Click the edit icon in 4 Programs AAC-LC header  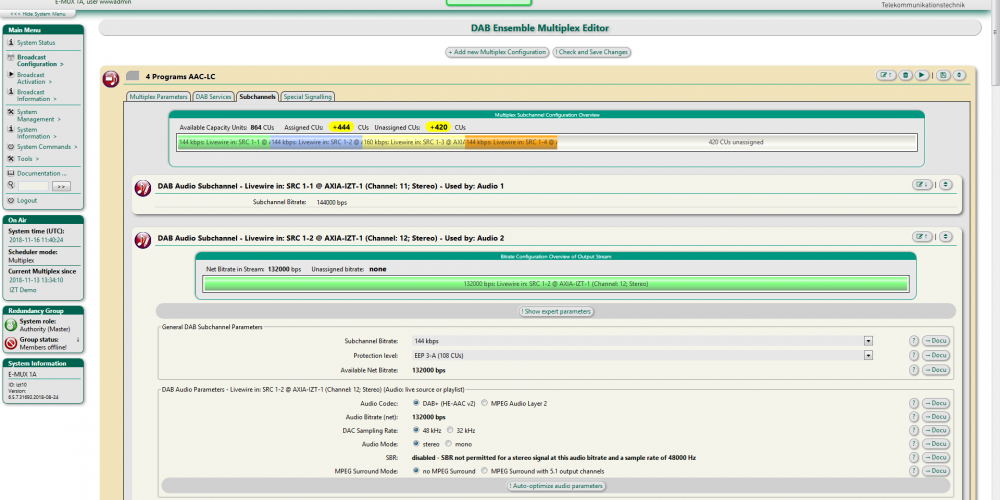[886, 75]
